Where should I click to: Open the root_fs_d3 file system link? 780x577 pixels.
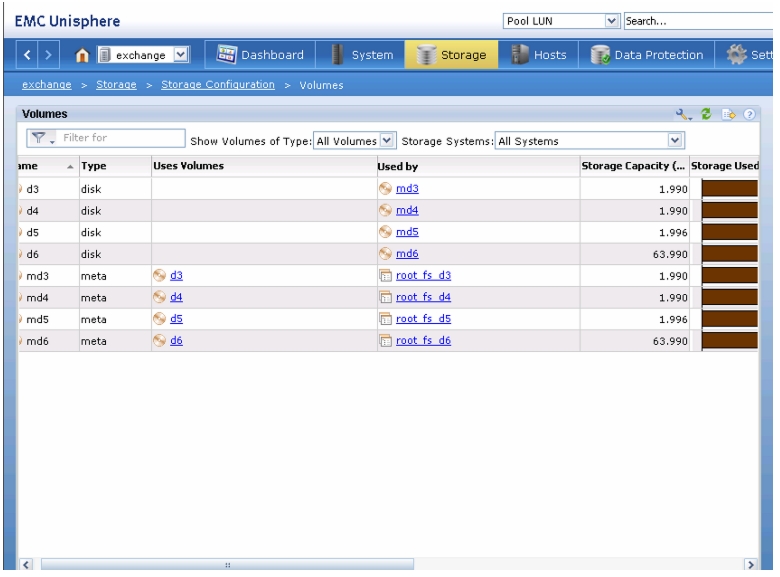[423, 276]
